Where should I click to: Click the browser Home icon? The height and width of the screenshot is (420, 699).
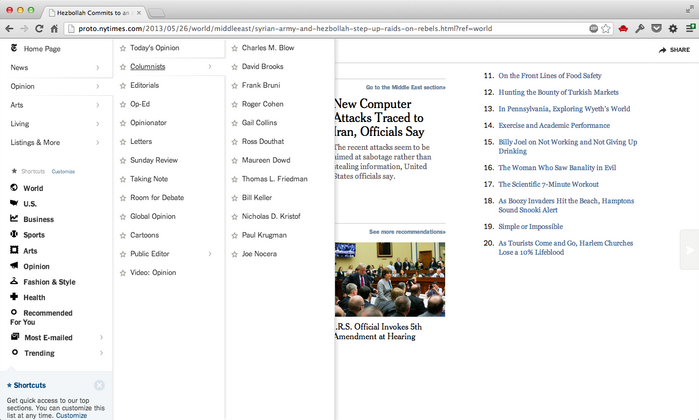[x=54, y=29]
